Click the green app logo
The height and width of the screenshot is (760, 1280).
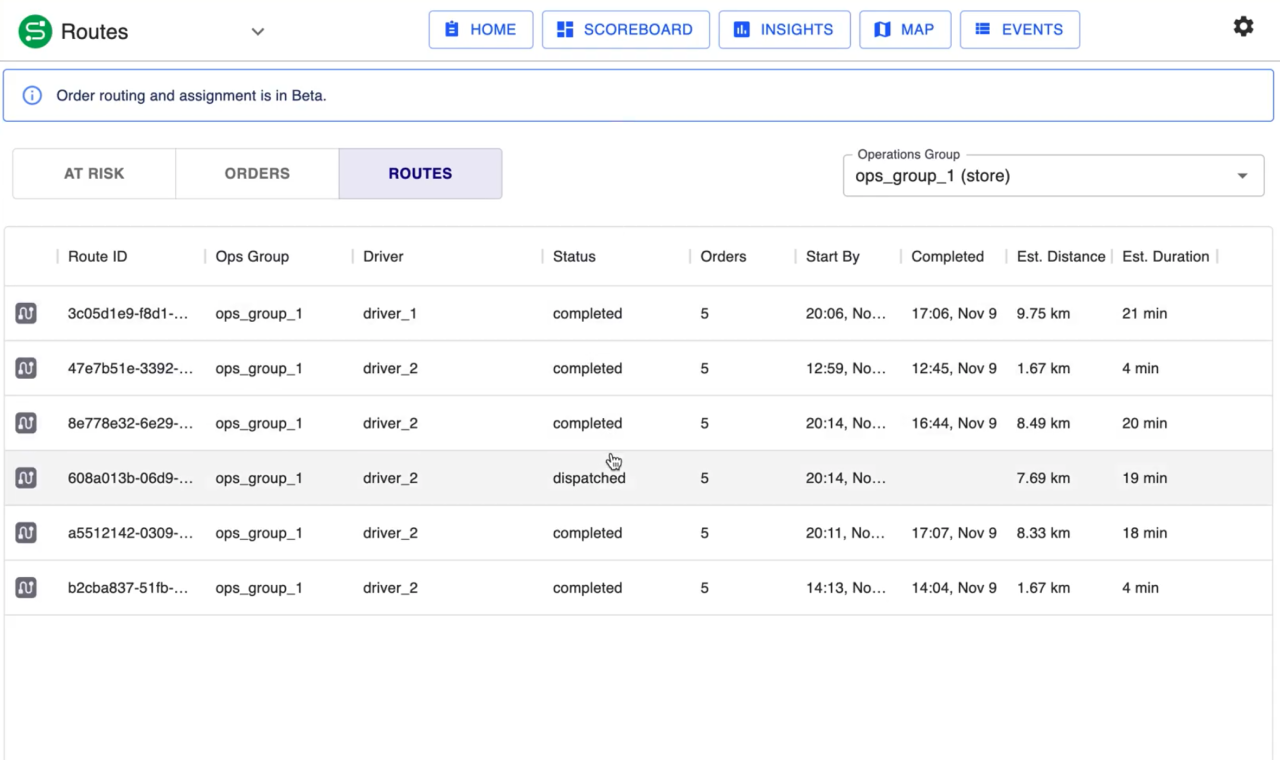(35, 31)
